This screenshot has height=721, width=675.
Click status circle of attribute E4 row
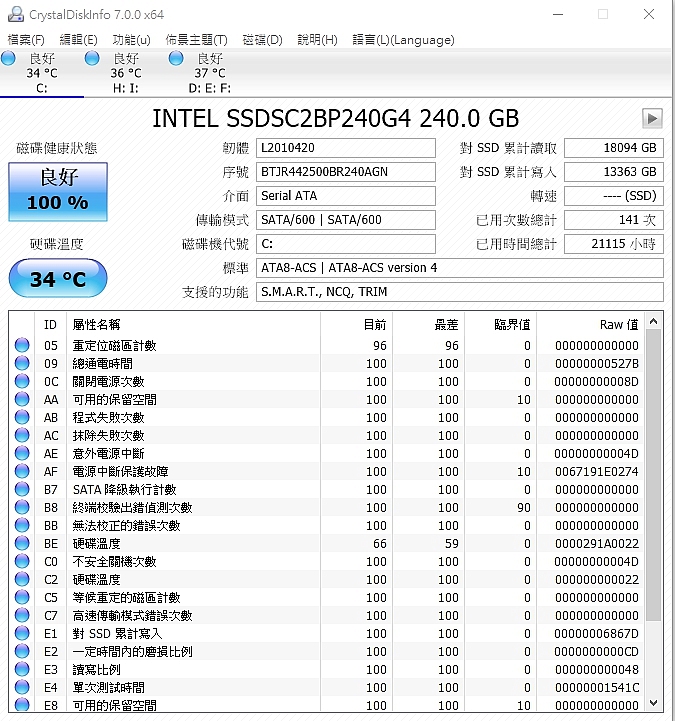(22, 687)
